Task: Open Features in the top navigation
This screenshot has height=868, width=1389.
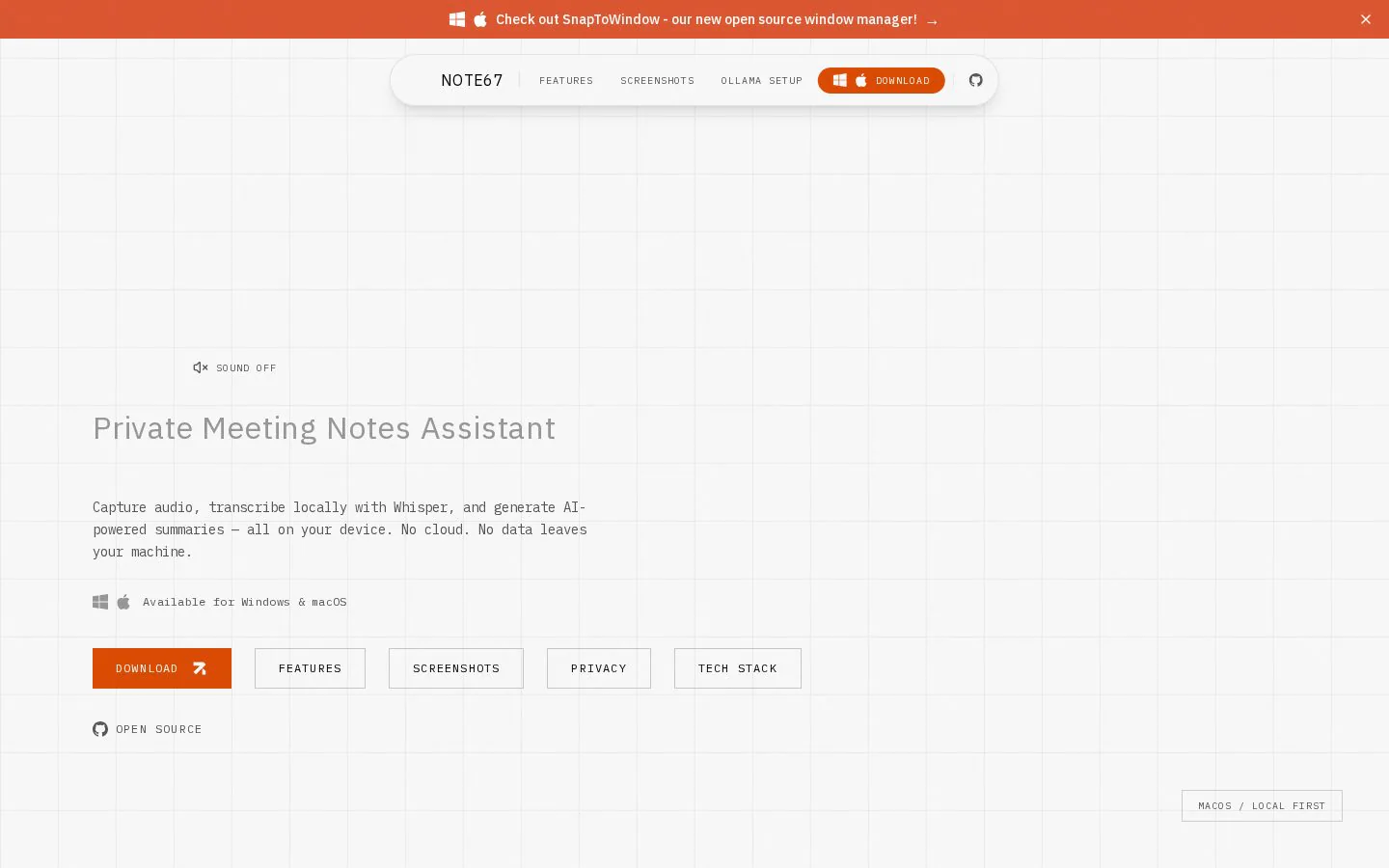Action: (x=566, y=81)
